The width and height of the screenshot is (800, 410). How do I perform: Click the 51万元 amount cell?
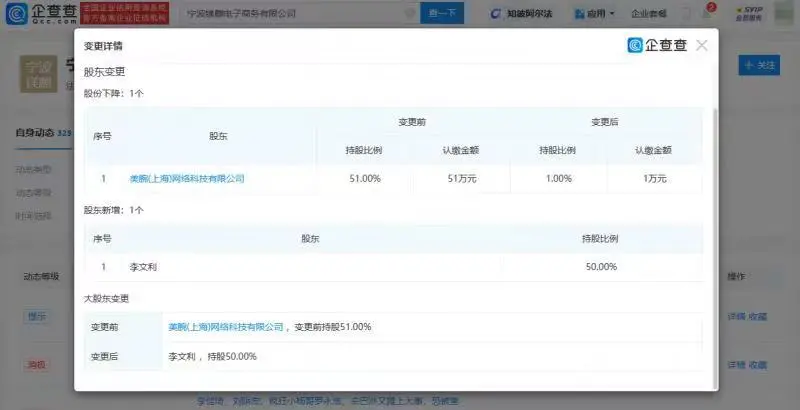462,178
